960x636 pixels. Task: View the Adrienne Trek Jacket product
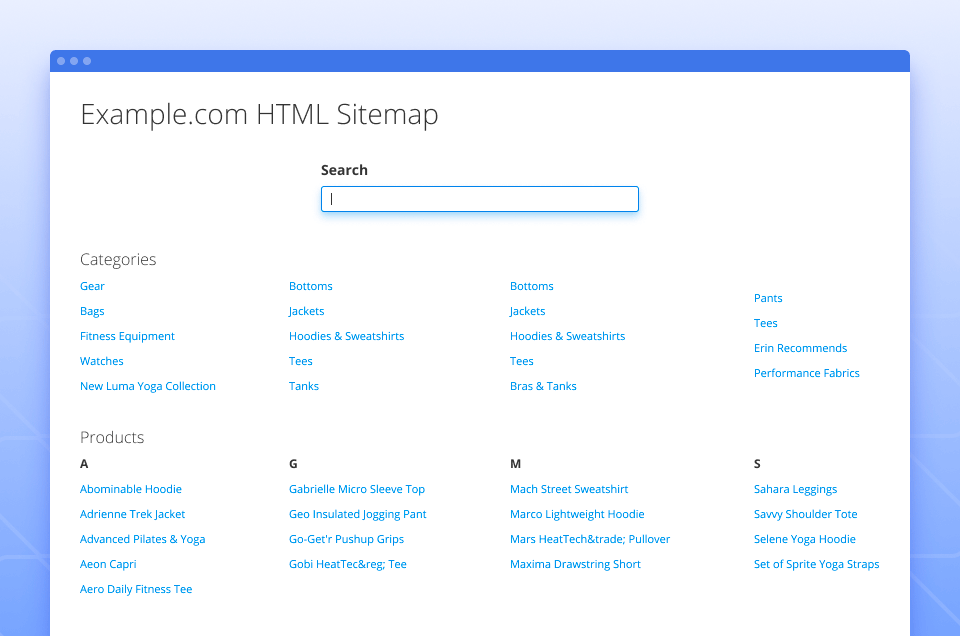point(132,514)
